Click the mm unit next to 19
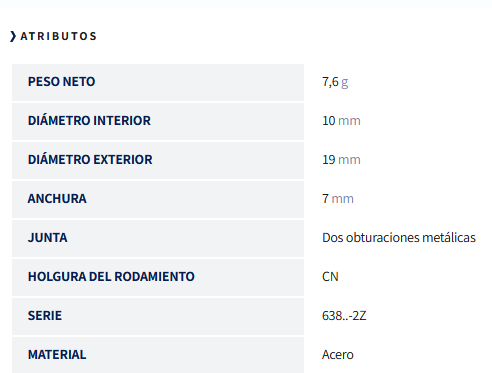 (349, 160)
